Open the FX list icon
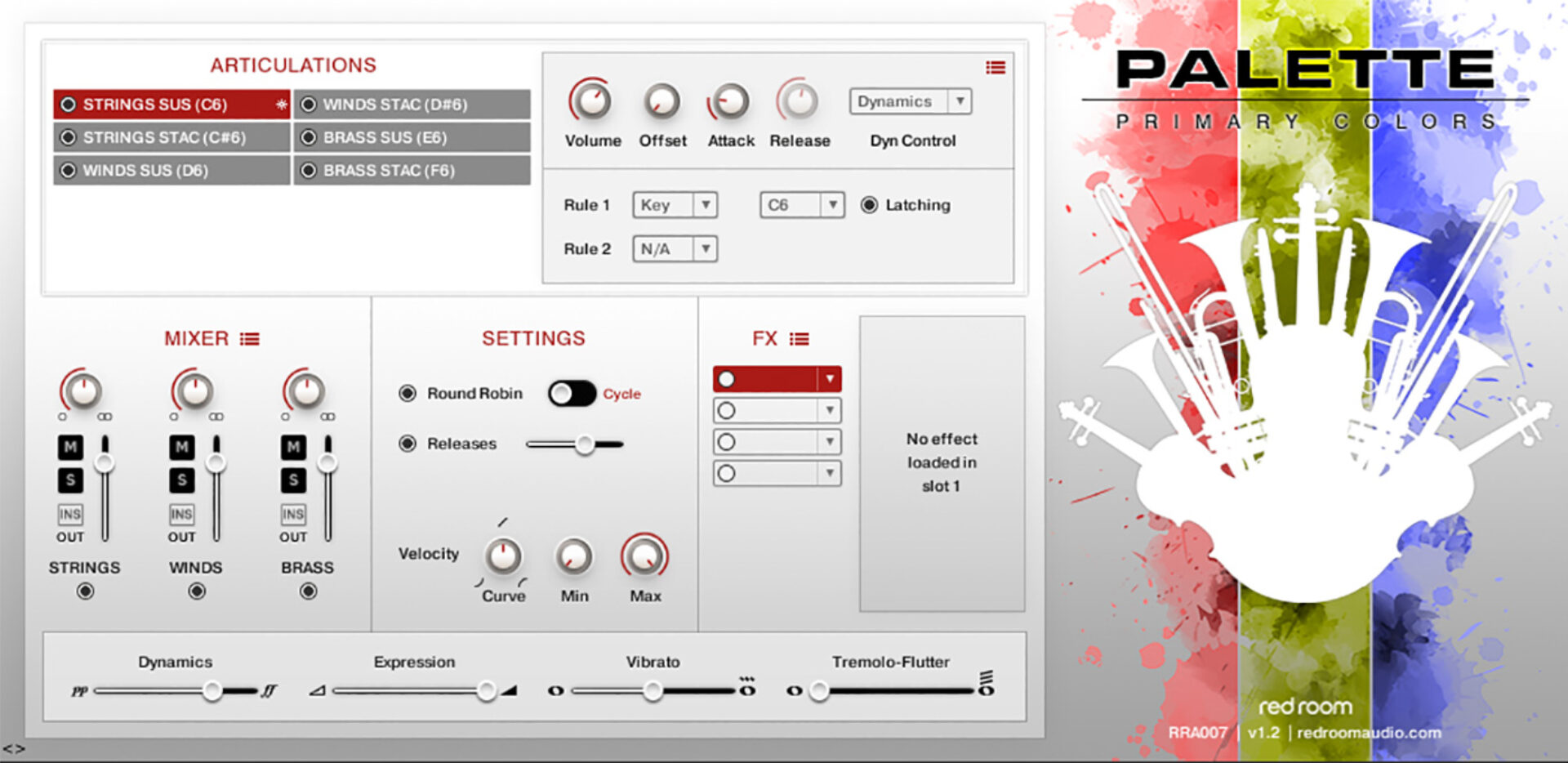The width and height of the screenshot is (1568, 763). coord(799,338)
